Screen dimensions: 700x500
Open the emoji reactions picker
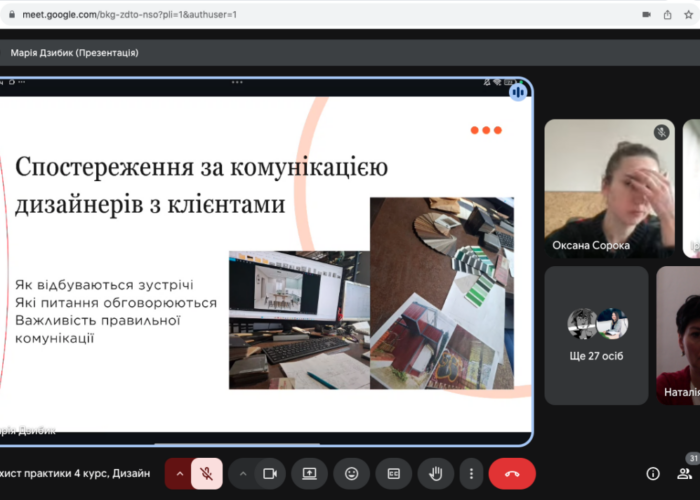tap(352, 473)
